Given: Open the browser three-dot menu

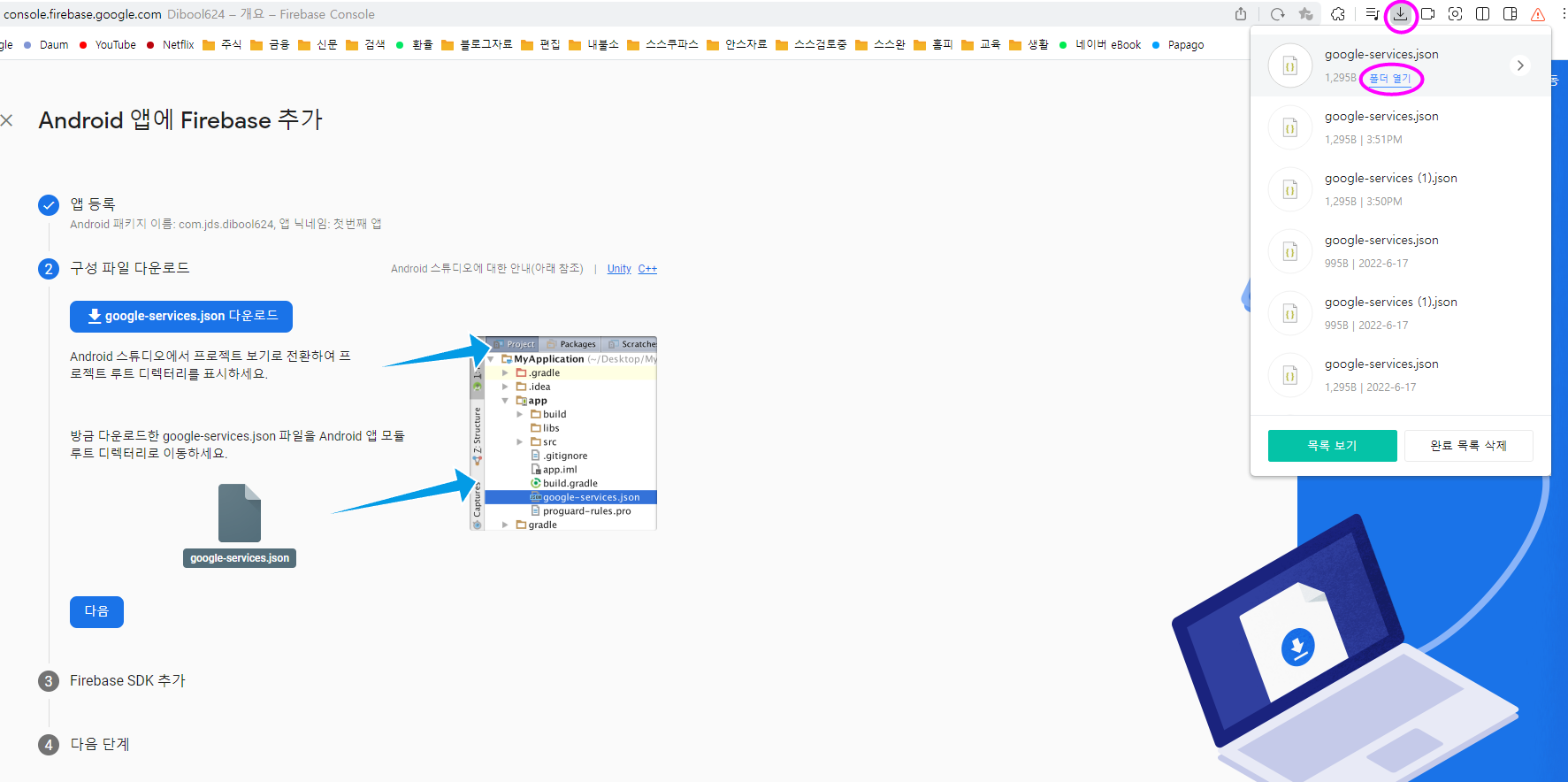Looking at the screenshot, I should pyautogui.click(x=1563, y=14).
